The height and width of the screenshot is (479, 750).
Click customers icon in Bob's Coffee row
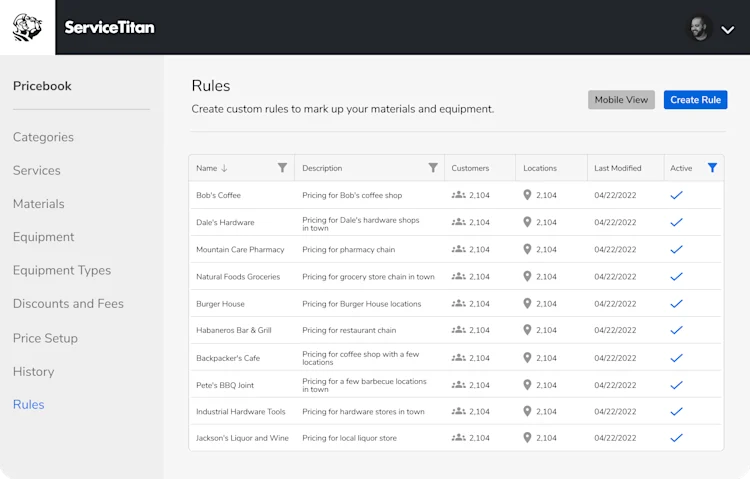(458, 195)
